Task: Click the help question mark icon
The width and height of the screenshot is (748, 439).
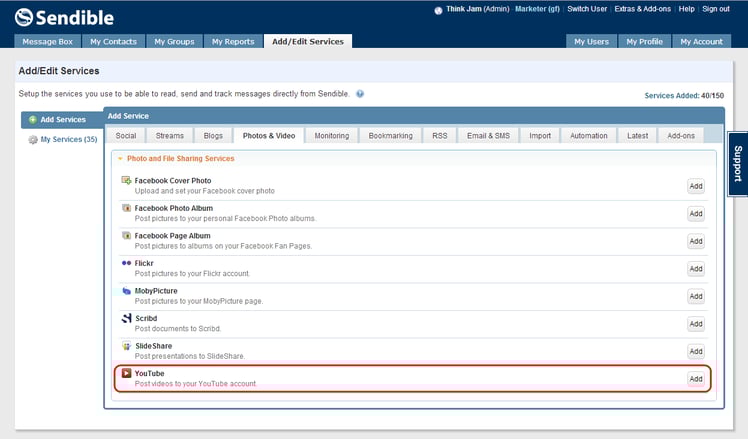Action: 360,94
